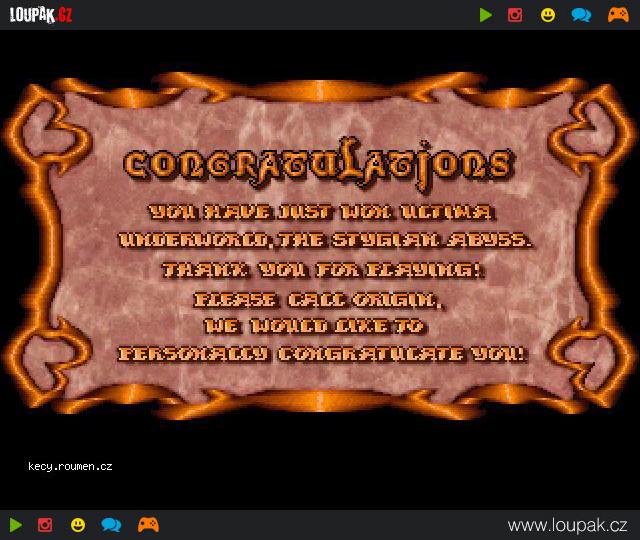Open the blue chat bubbles icon in the footer
Image resolution: width=640 pixels, height=540 pixels.
[x=111, y=525]
